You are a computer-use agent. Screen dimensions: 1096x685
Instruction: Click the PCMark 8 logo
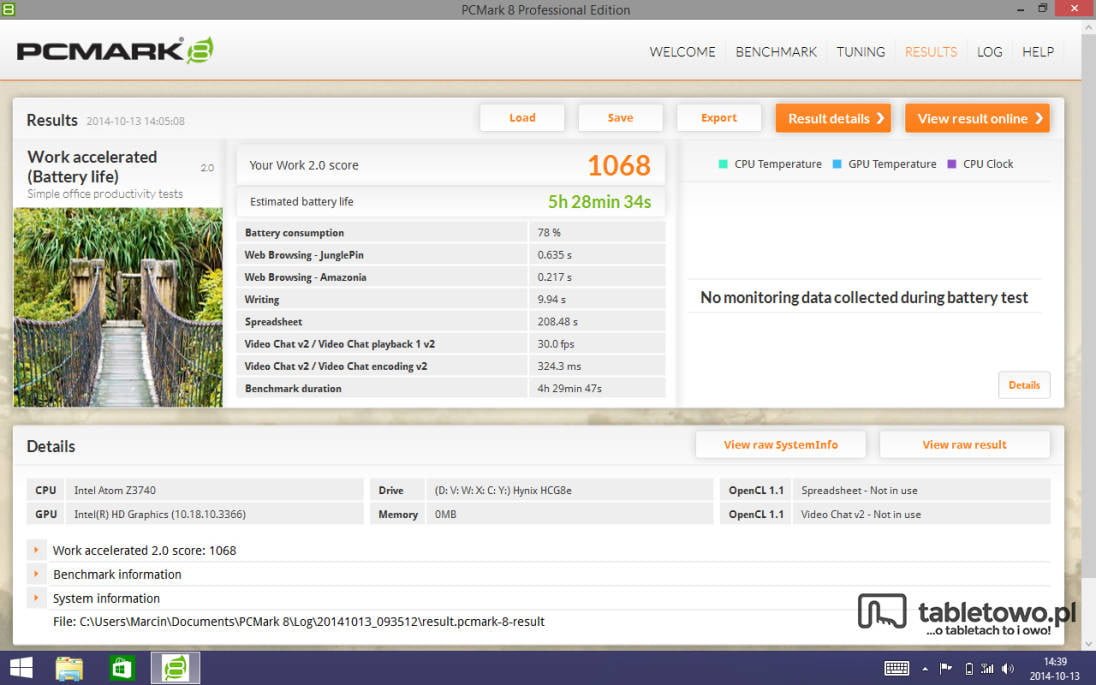pos(115,50)
